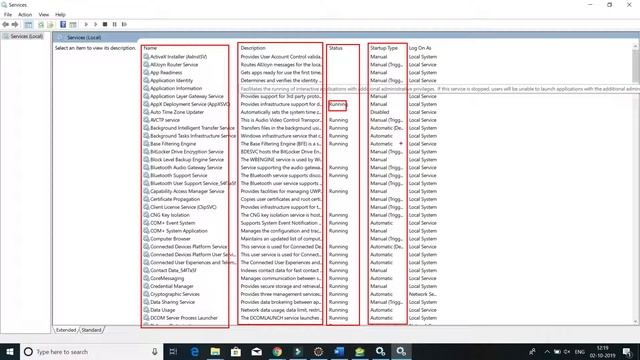Click the Refresh toolbar icon
The image size is (640, 360).
41,24
